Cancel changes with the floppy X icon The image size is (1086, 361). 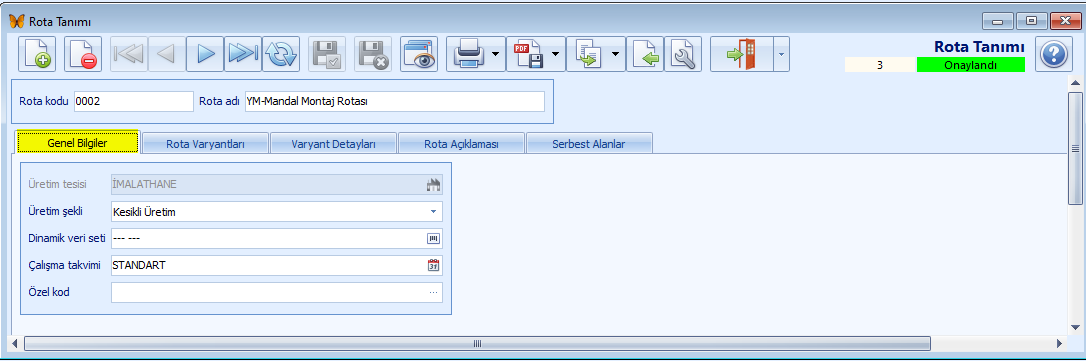tap(373, 54)
